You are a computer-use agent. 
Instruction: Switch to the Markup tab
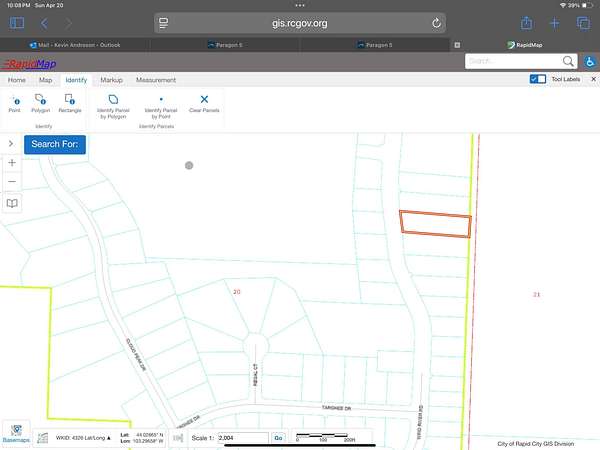111,79
